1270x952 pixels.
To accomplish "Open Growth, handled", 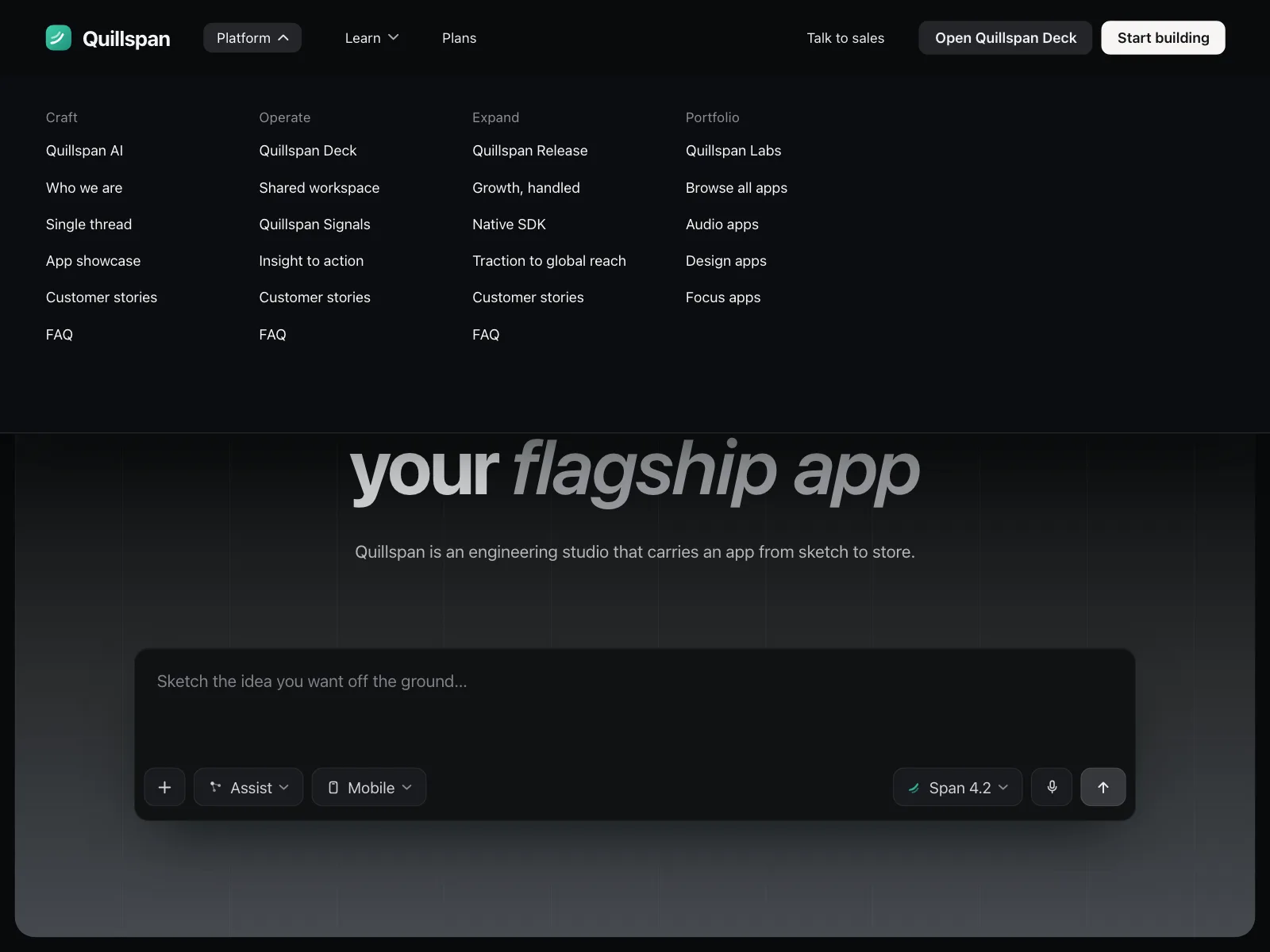I will click(x=526, y=188).
